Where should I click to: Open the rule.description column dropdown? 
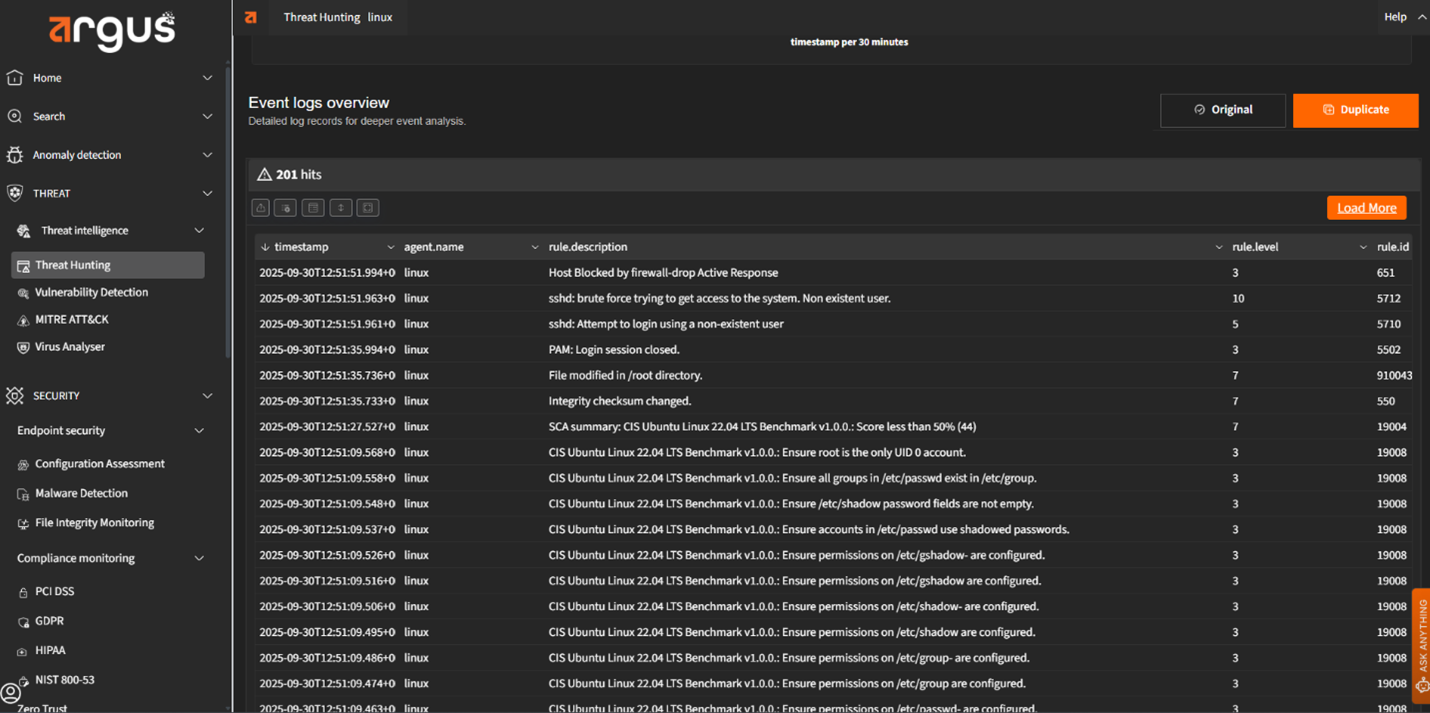[x=1218, y=247]
